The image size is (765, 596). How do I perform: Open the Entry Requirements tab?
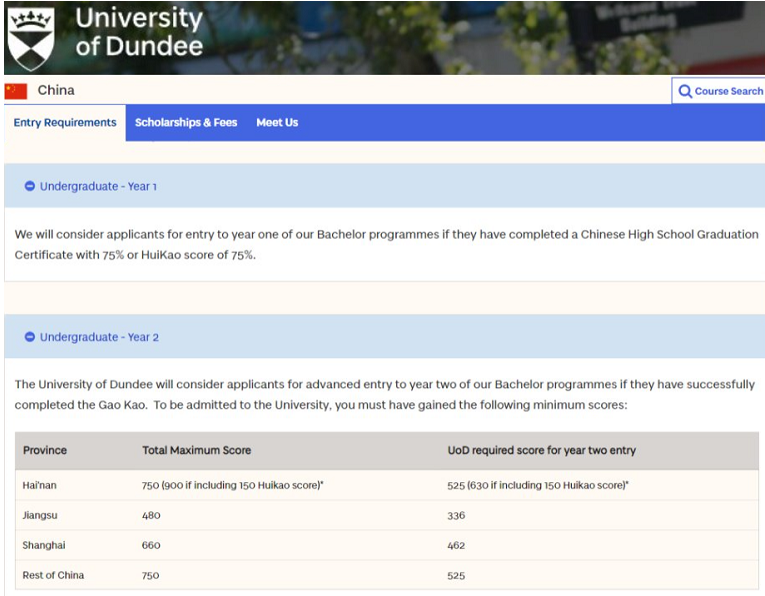click(65, 122)
